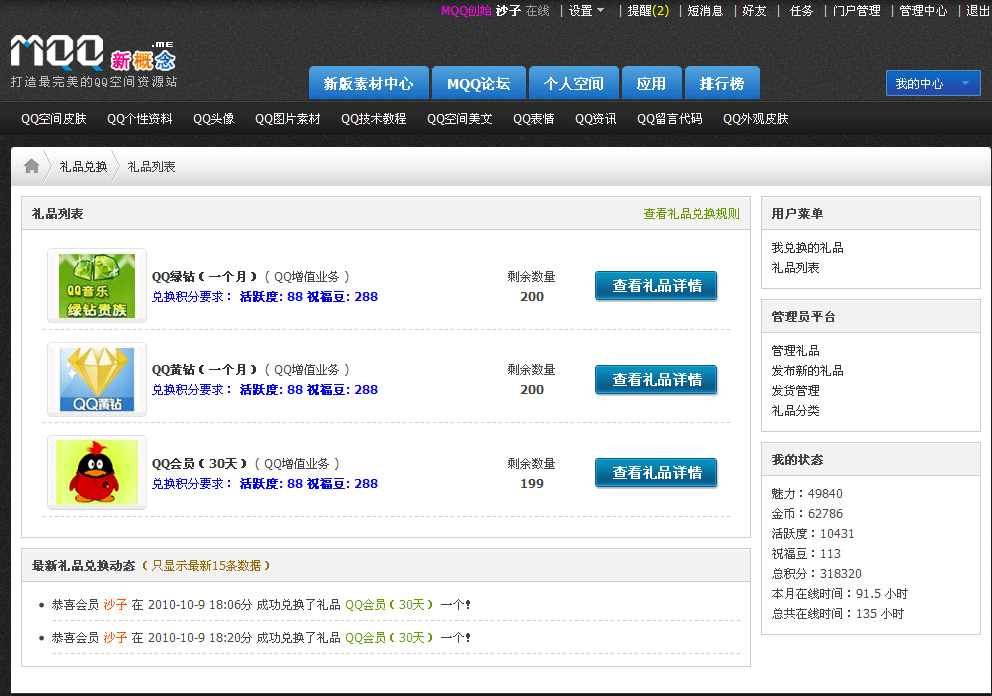Open the QQ会员 penguin thumbnail
The image size is (992, 696).
tap(97, 472)
